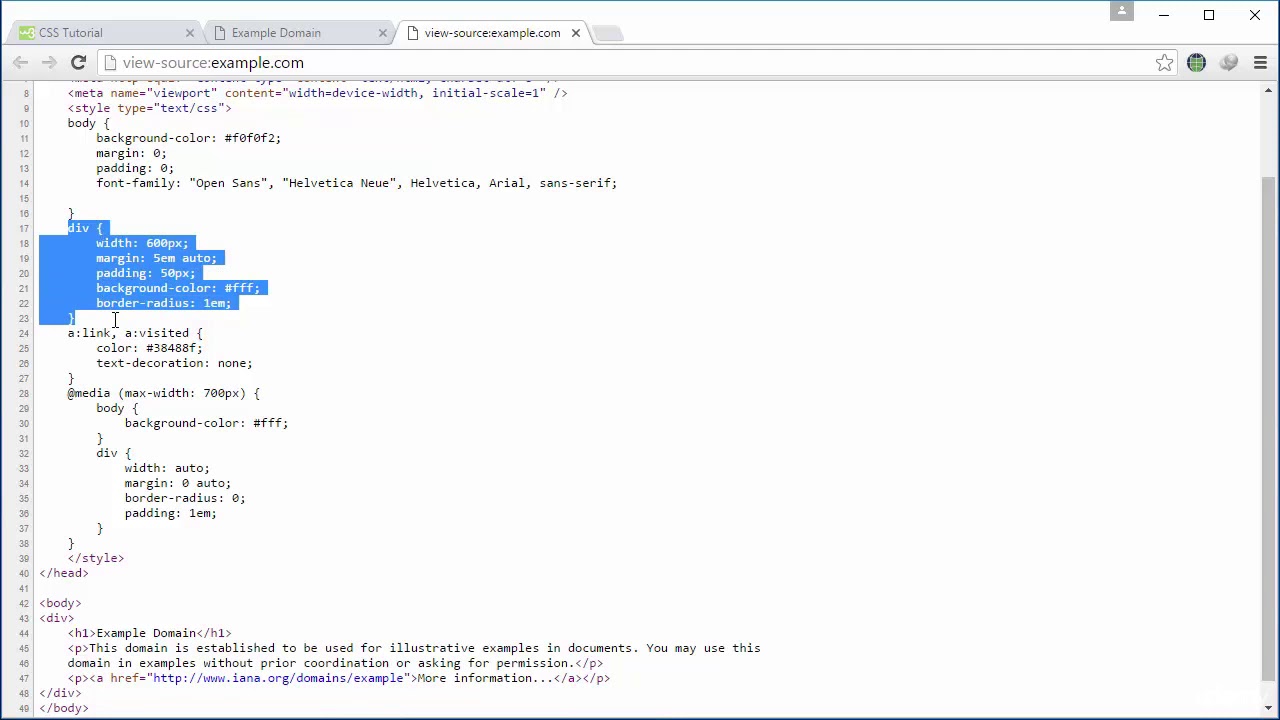Click the '<style type="text/css">' line
The image size is (1280, 720).
149,108
